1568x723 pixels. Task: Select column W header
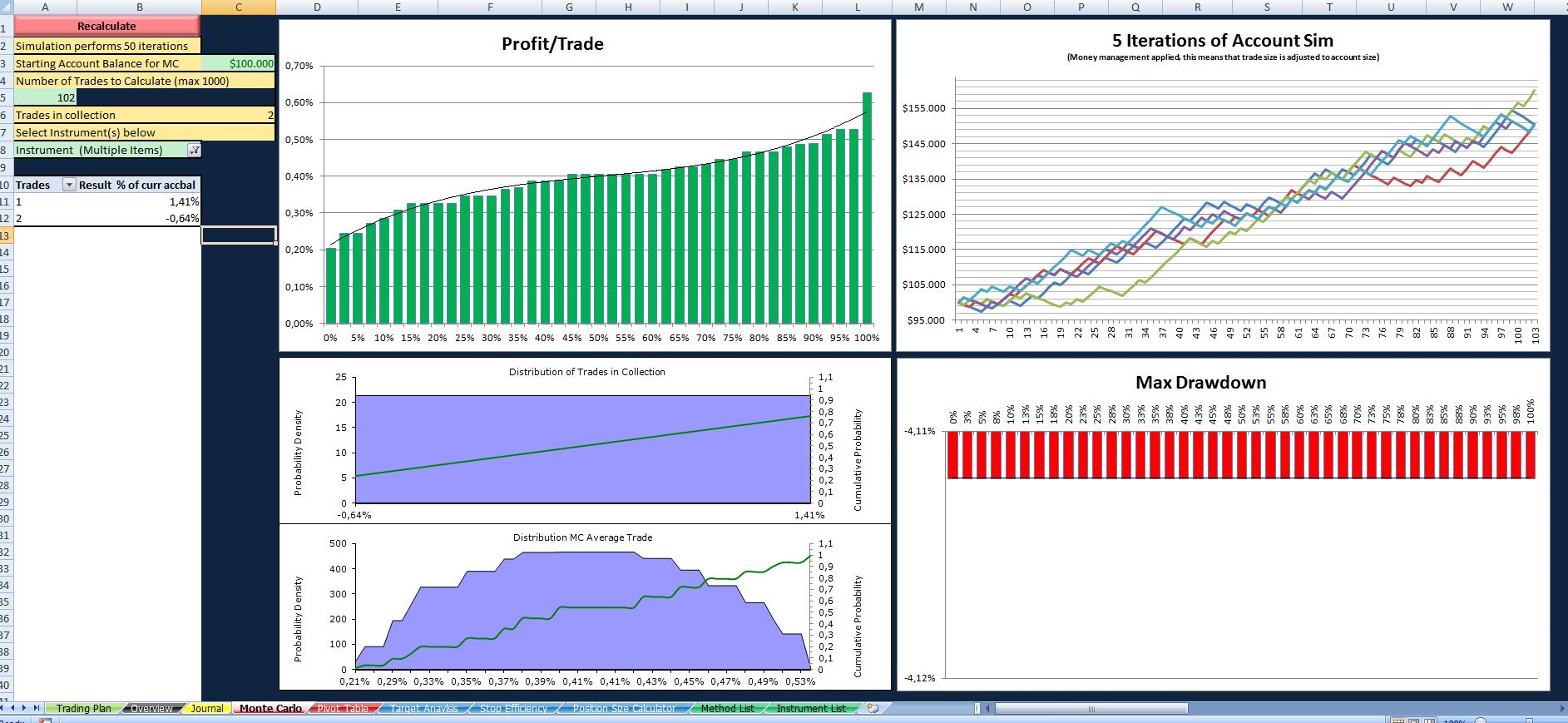[1507, 7]
